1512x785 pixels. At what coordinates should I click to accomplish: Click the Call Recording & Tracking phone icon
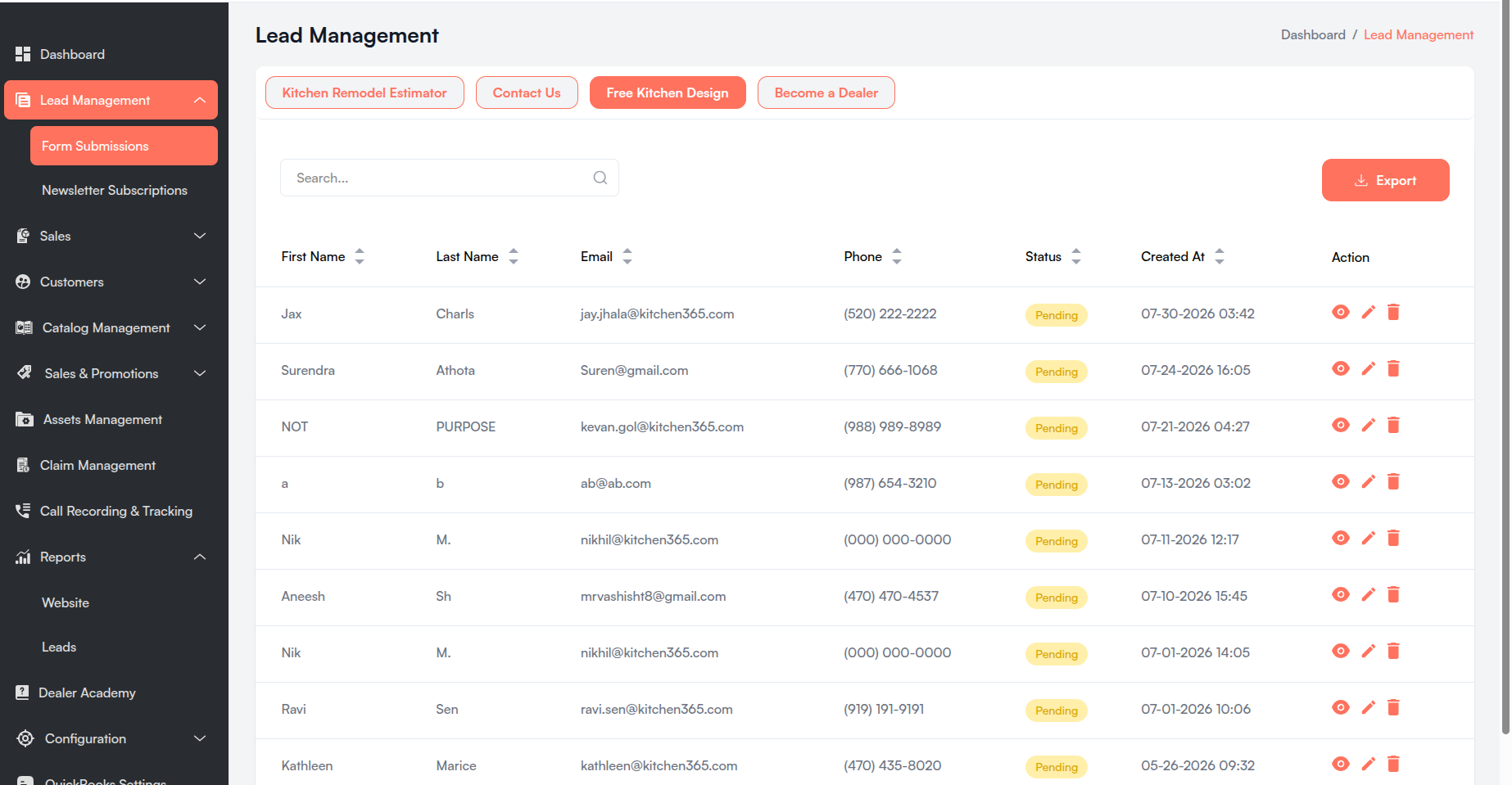tap(23, 511)
